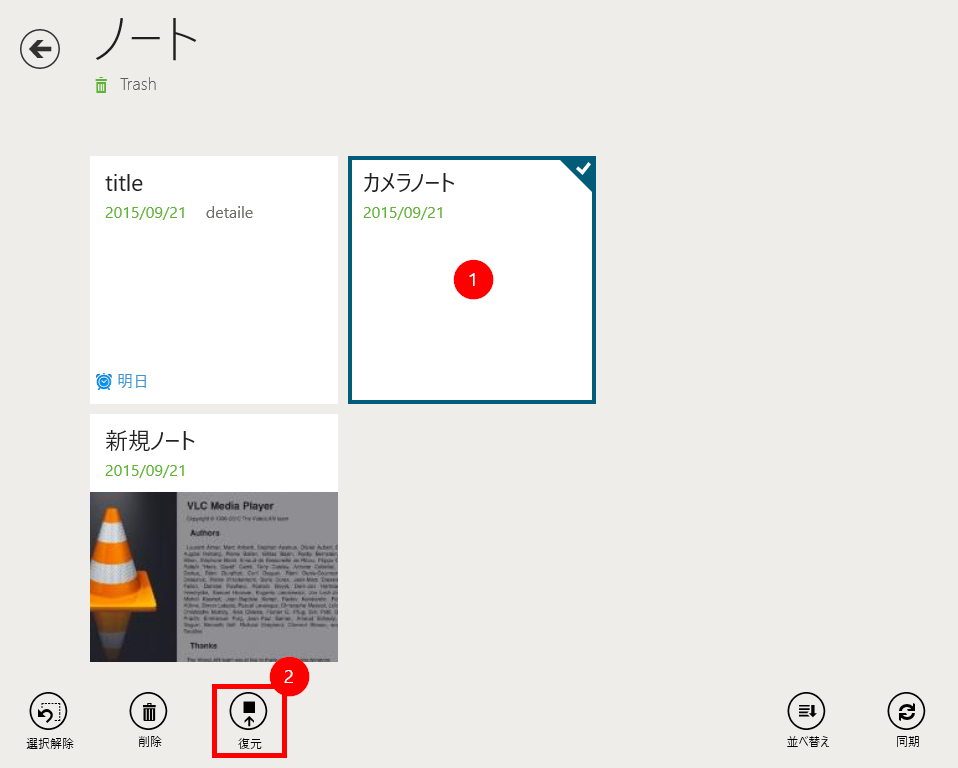958x768 pixels.
Task: Click the ノート page heading
Action: (147, 39)
